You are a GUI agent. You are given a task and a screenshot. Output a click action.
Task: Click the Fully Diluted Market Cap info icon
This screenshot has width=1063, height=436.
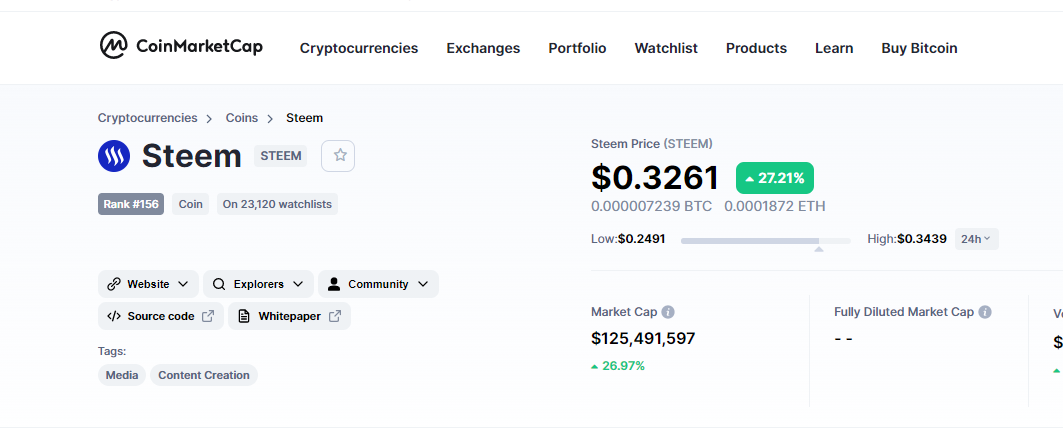pyautogui.click(x=985, y=312)
